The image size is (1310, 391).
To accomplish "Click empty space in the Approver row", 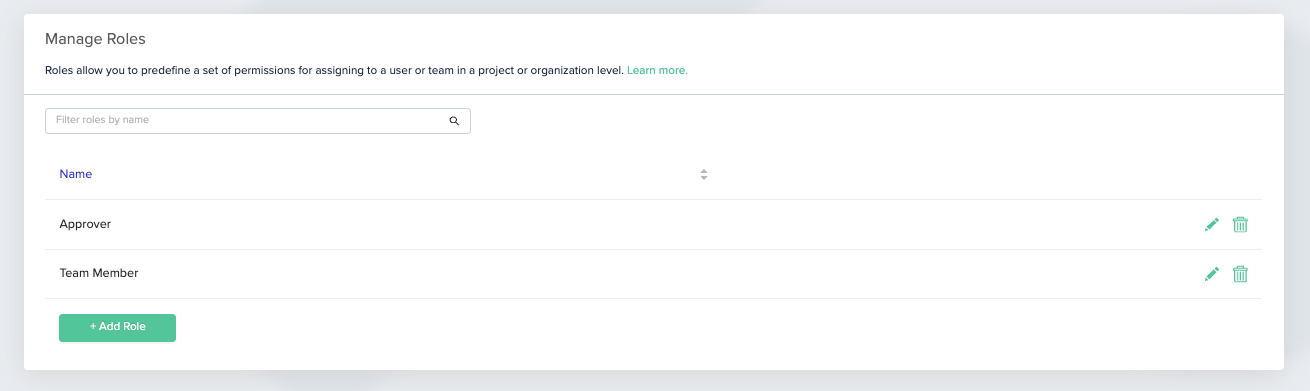I will pos(650,224).
